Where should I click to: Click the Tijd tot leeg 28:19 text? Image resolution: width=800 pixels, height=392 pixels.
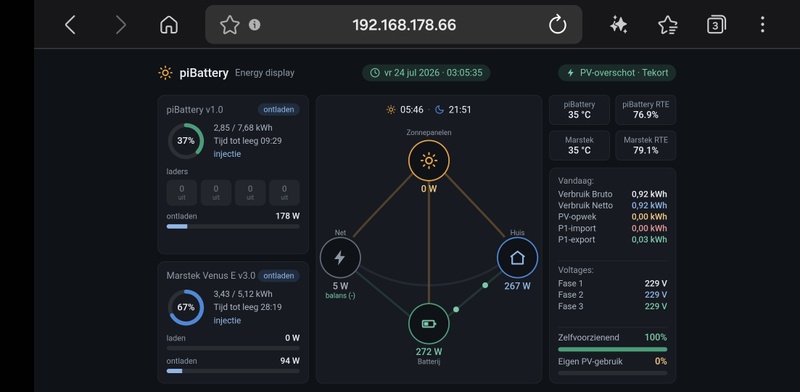click(x=247, y=307)
